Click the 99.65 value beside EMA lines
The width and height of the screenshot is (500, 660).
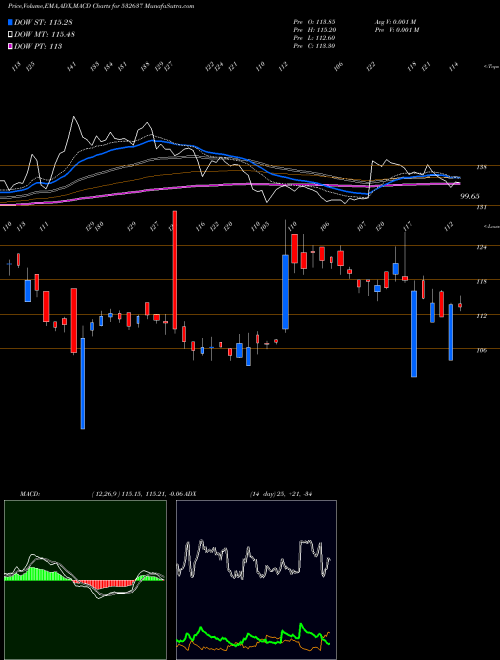[470, 196]
